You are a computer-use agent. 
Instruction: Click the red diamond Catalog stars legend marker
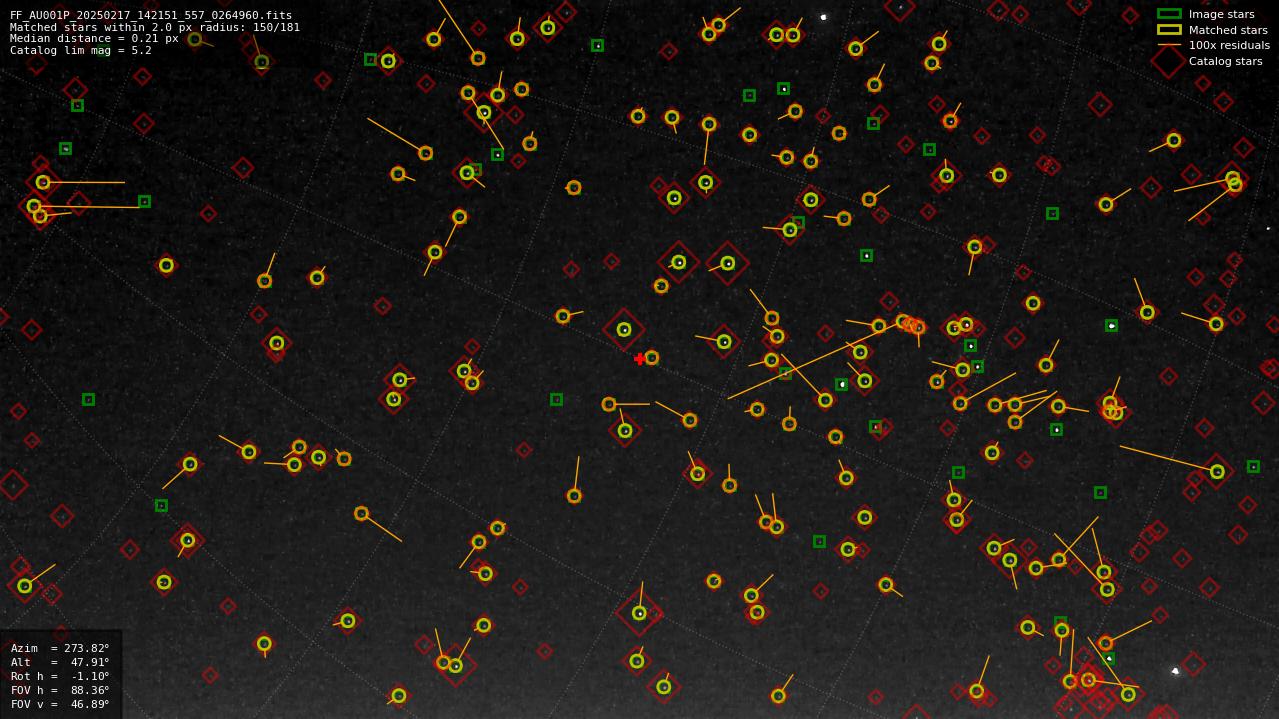(x=1169, y=61)
